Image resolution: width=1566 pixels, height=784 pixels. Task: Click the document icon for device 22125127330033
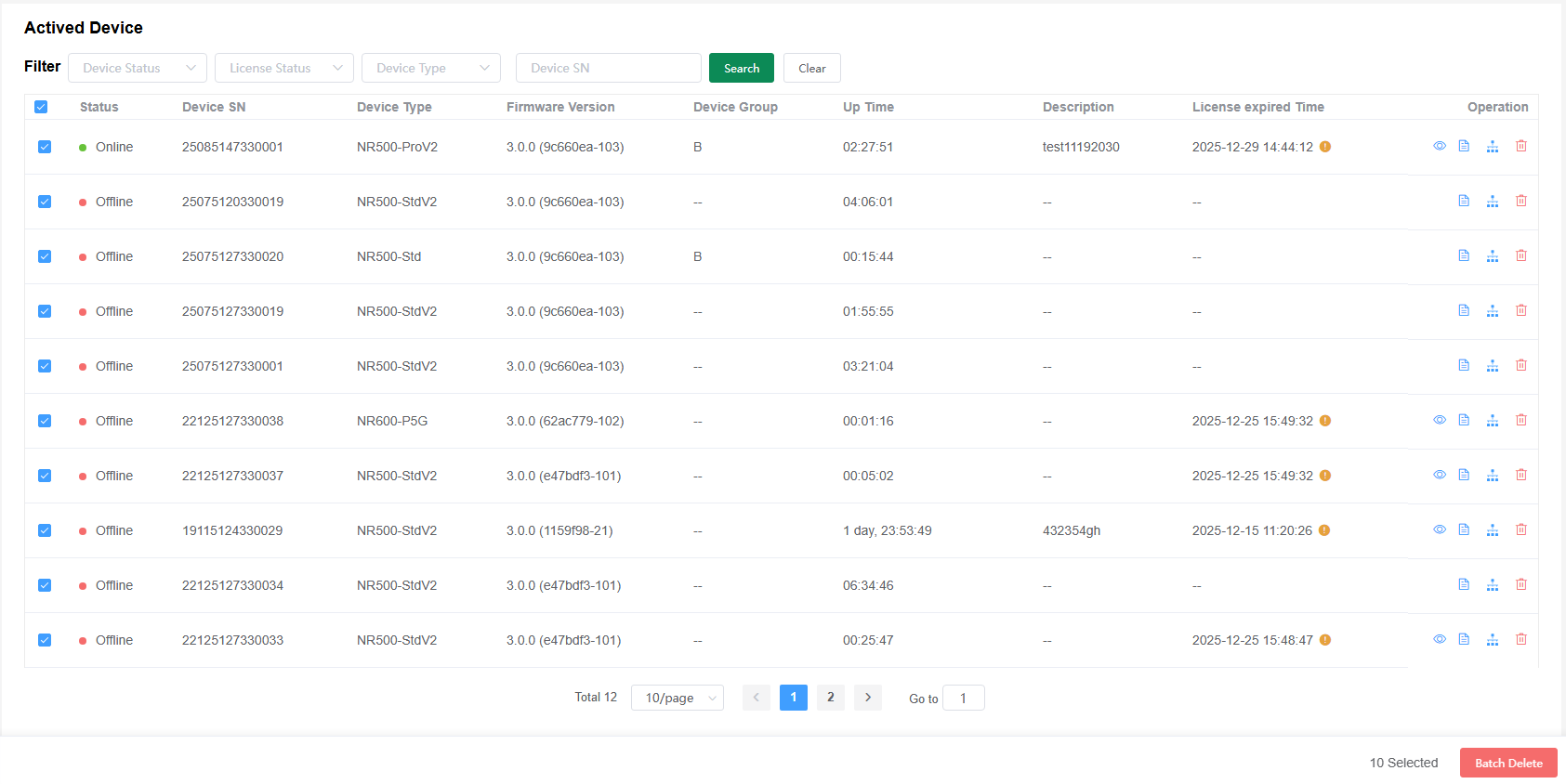(x=1464, y=639)
